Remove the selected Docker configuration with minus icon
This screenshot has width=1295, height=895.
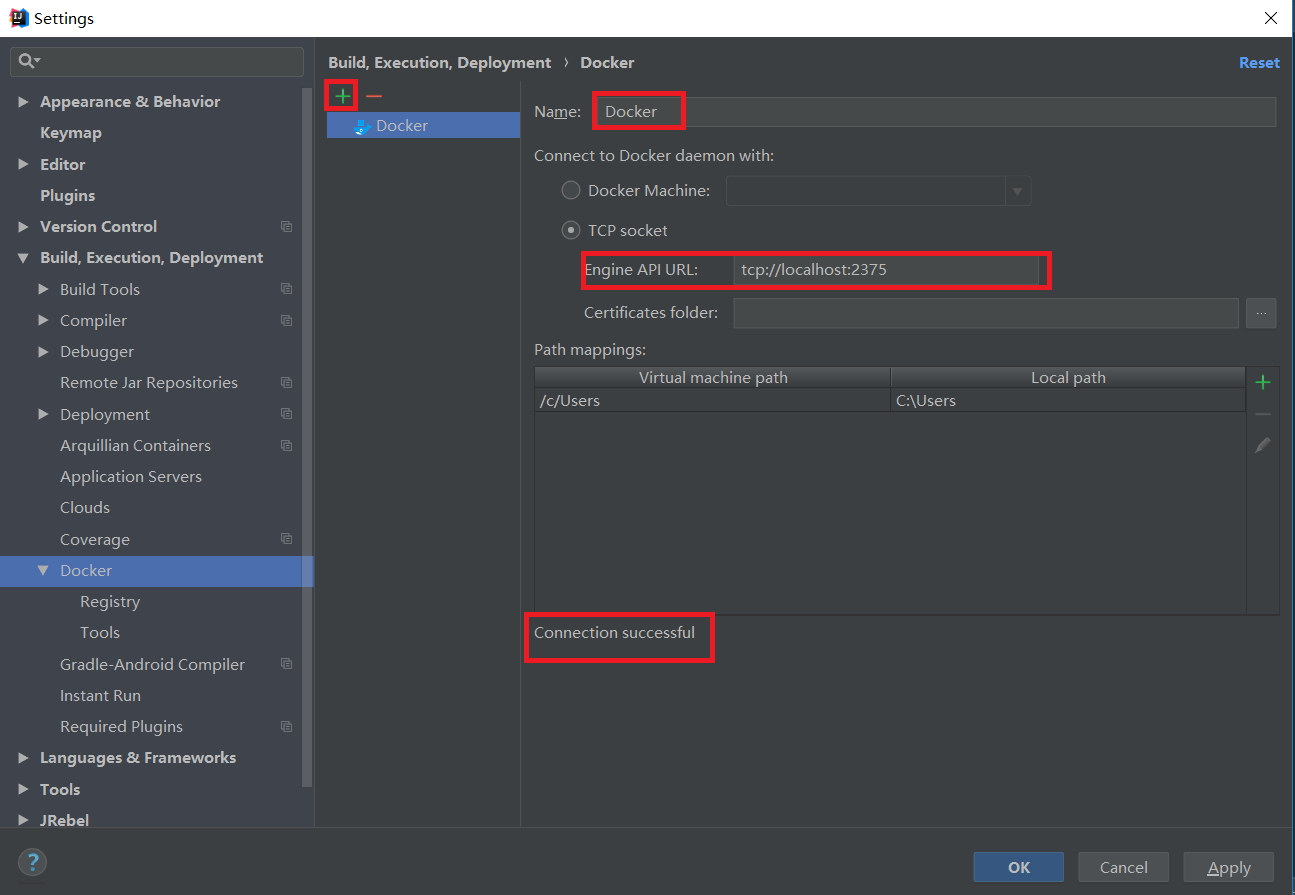pos(374,96)
